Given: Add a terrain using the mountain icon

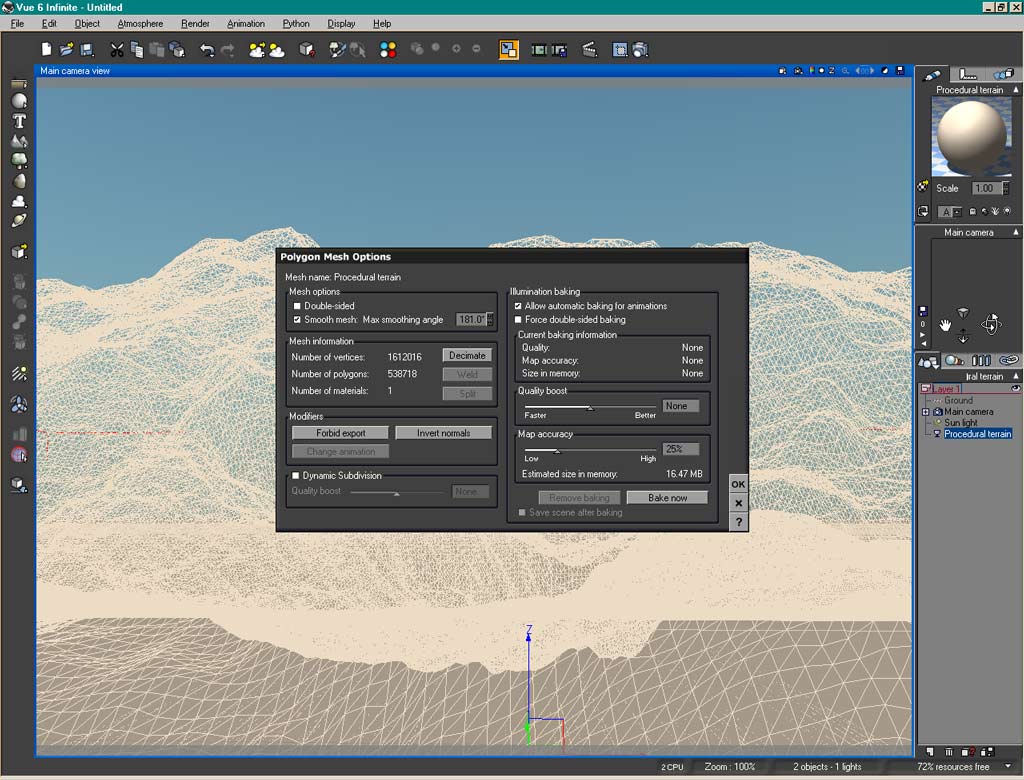Looking at the screenshot, I should click(18, 141).
